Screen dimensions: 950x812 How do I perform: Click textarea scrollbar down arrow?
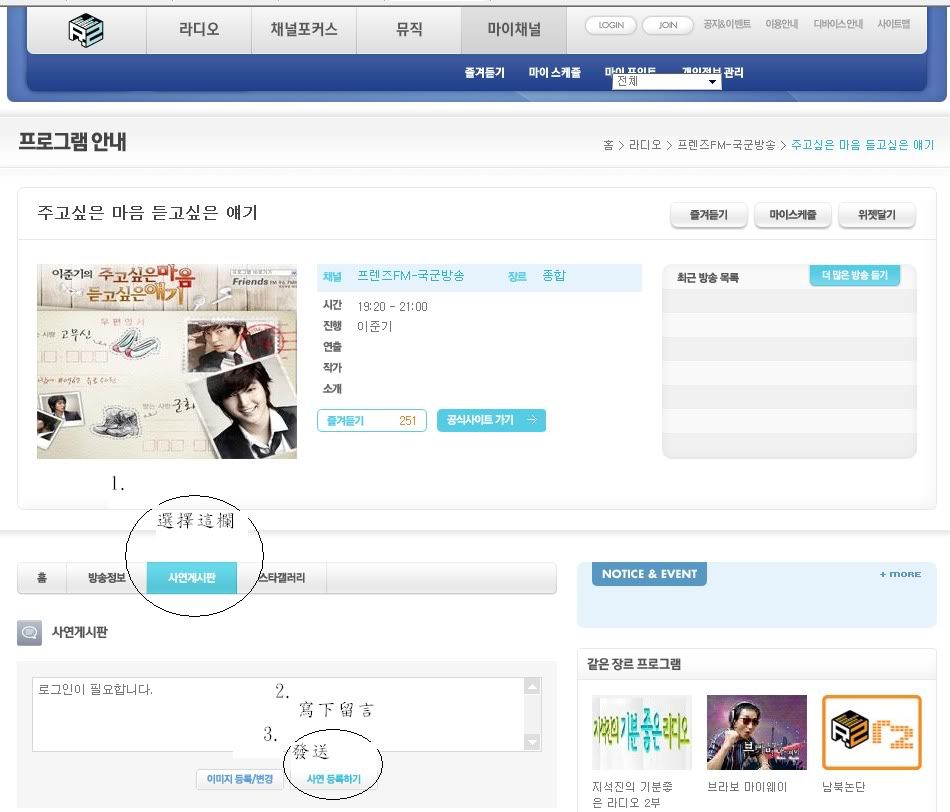pyautogui.click(x=532, y=742)
